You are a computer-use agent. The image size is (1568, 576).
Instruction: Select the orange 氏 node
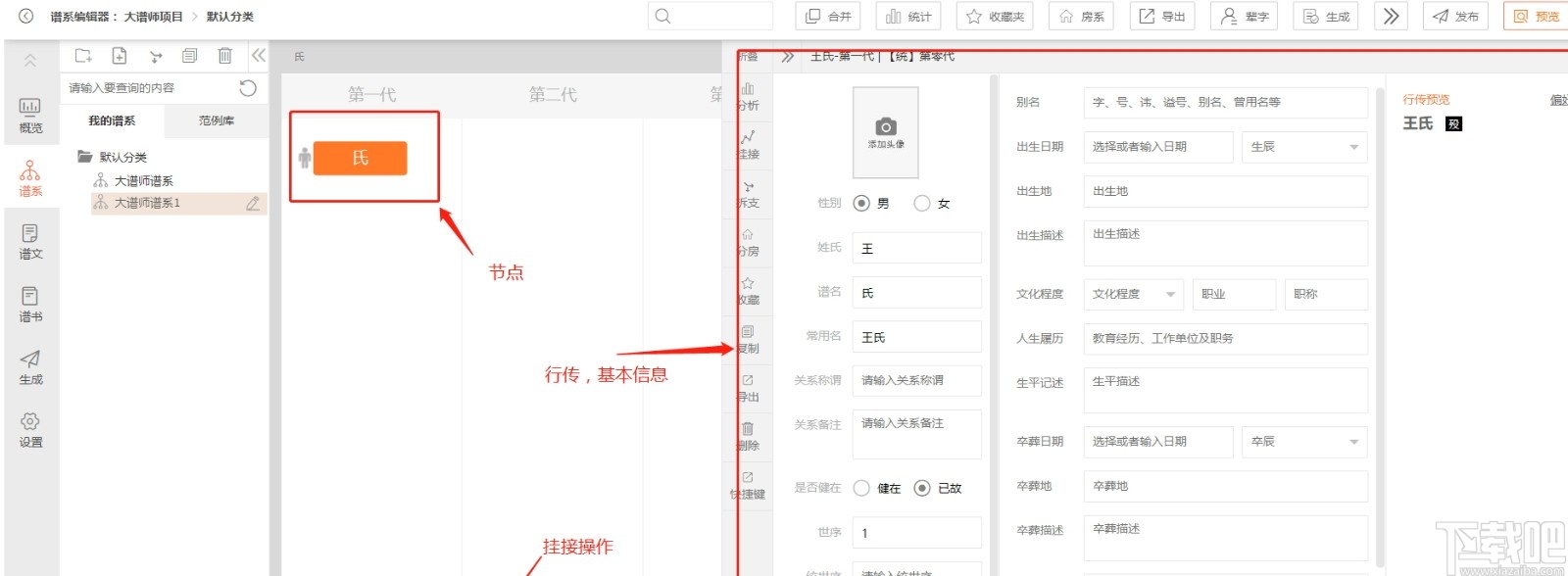pos(360,158)
